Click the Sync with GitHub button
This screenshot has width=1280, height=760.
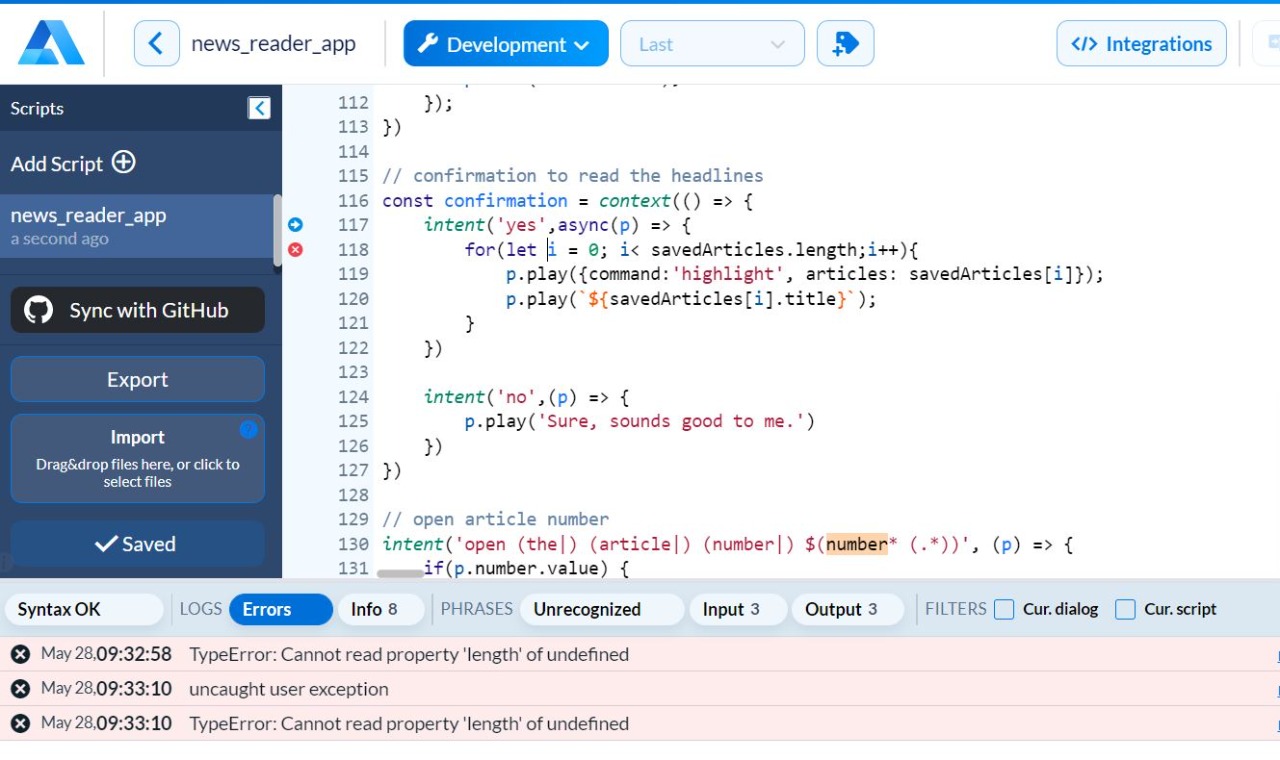(137, 310)
